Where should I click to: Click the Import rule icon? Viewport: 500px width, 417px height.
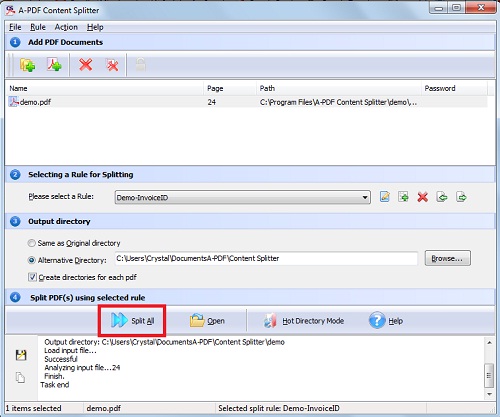pyautogui.click(x=442, y=197)
